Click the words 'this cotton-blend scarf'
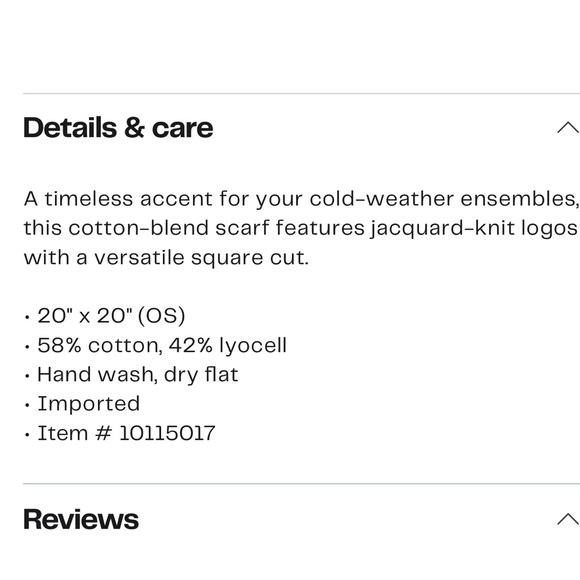 tap(146, 228)
